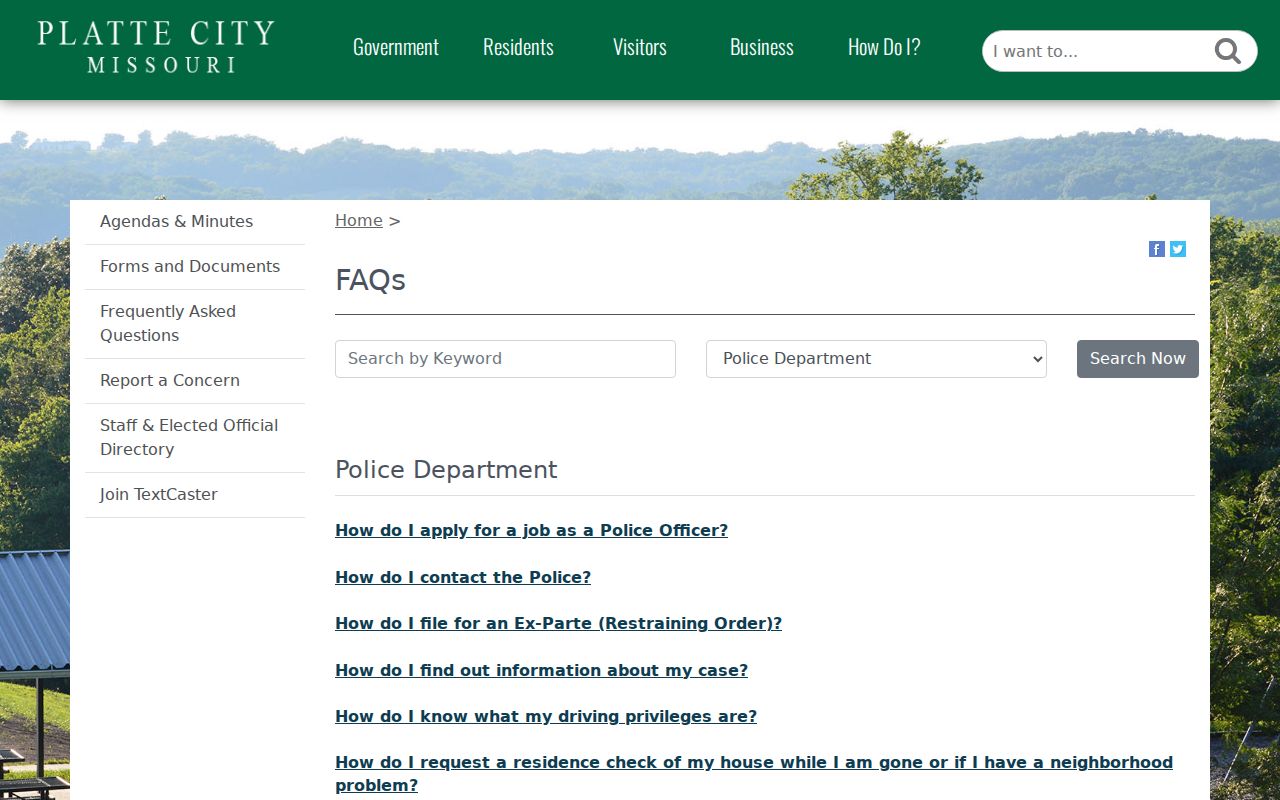Click the Search Now button

(1138, 359)
